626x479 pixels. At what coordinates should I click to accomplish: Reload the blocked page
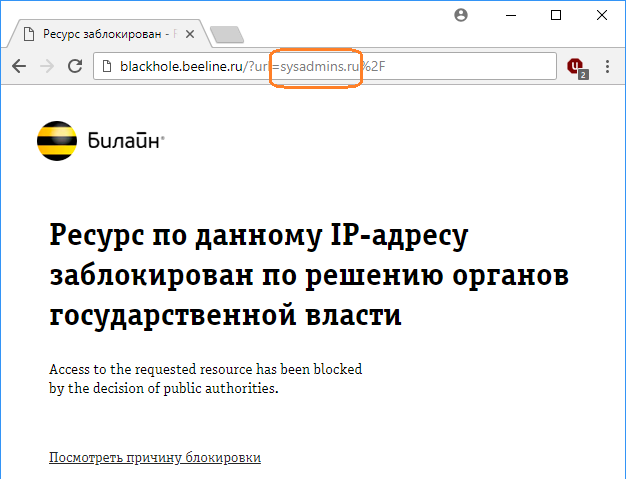[x=75, y=66]
